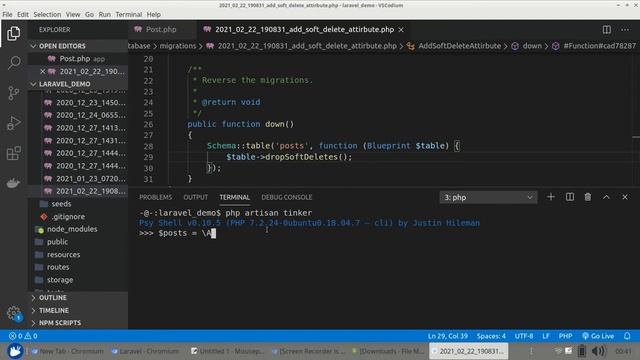Click the Ln 29, Col 39 status entry

(x=448, y=336)
